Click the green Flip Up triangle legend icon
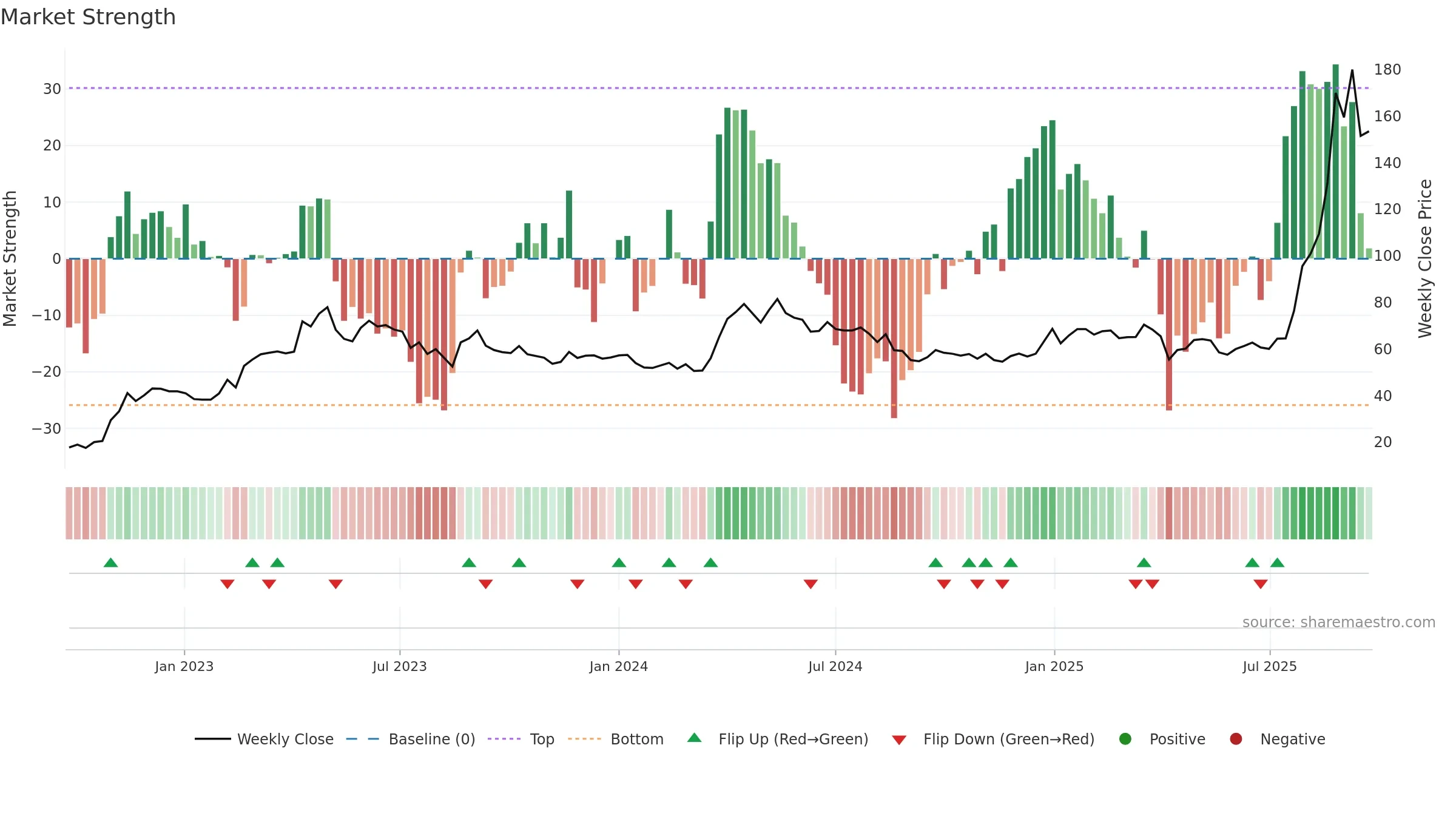This screenshot has height=819, width=1456. [x=695, y=738]
